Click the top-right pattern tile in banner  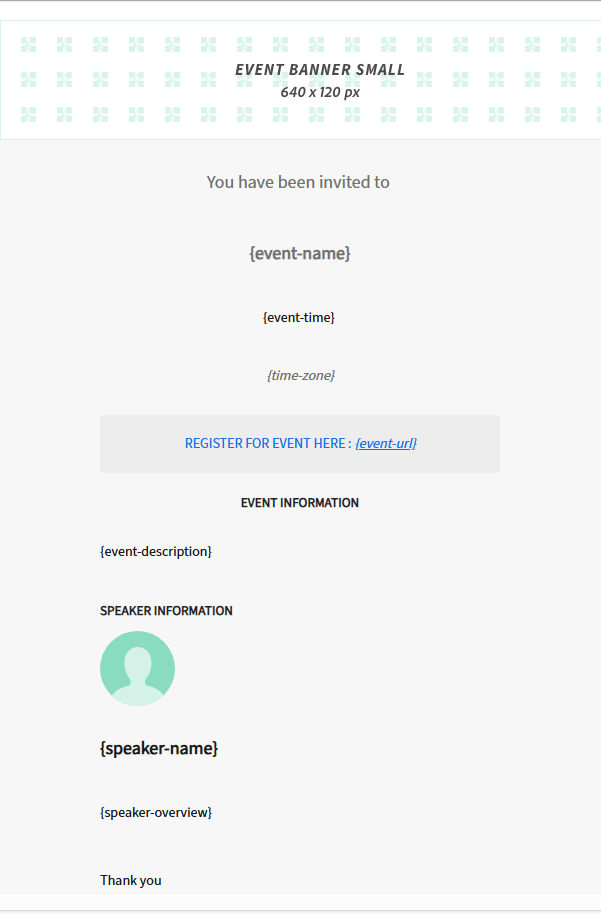[x=568, y=44]
